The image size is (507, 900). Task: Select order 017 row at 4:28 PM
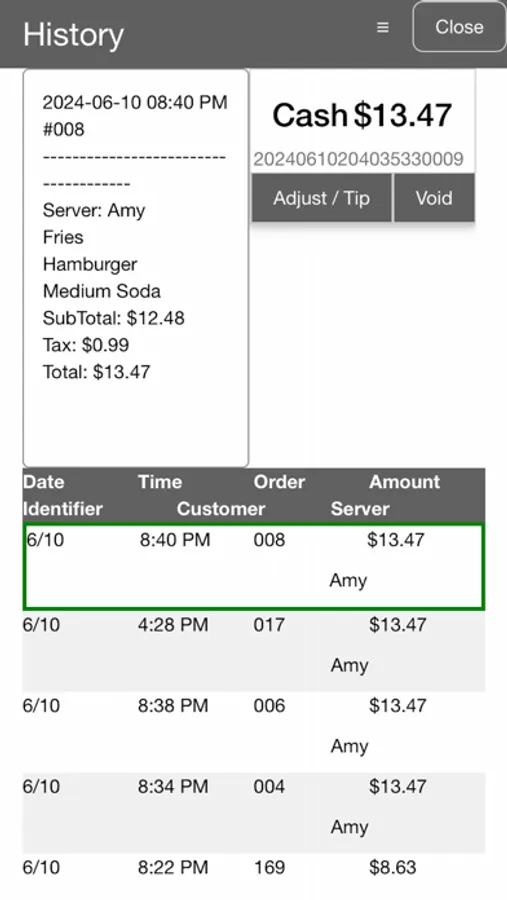[254, 650]
